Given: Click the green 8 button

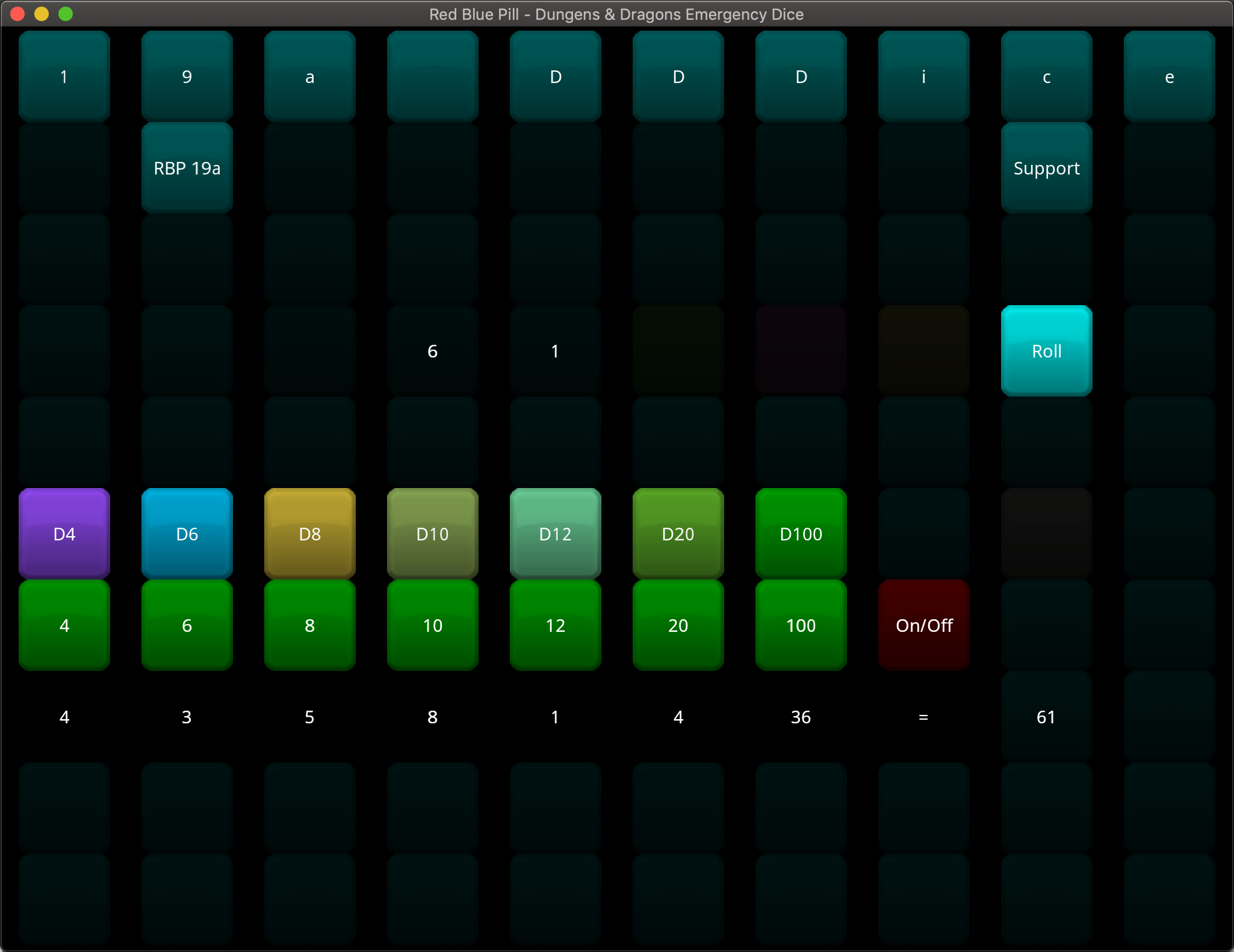Looking at the screenshot, I should pyautogui.click(x=309, y=625).
